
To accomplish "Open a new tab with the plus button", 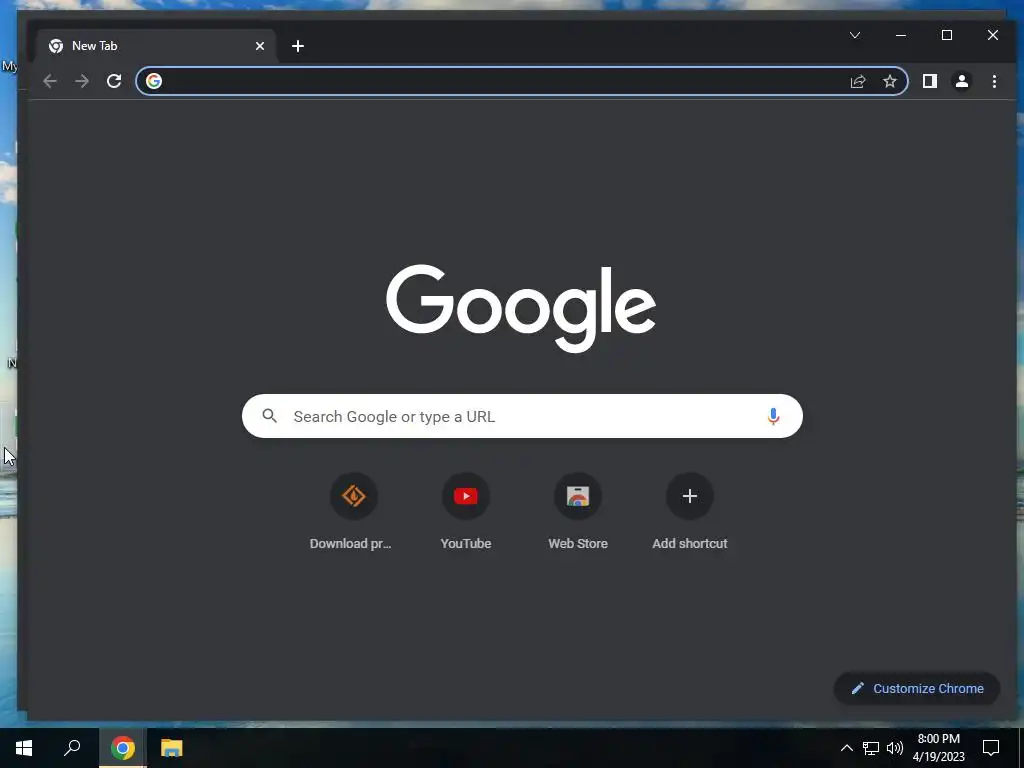I will pos(298,46).
